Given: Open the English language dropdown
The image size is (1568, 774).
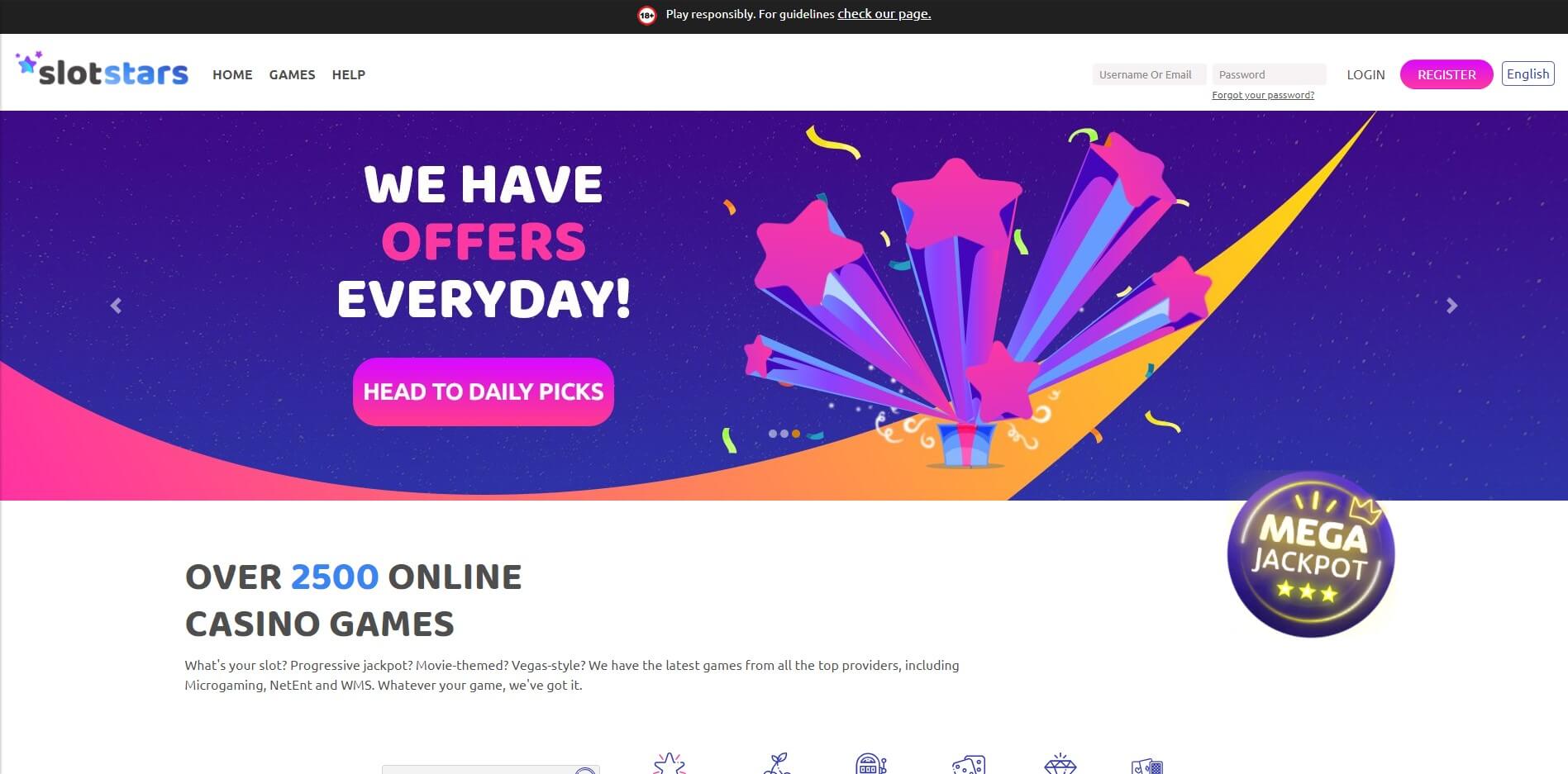Looking at the screenshot, I should [1527, 74].
